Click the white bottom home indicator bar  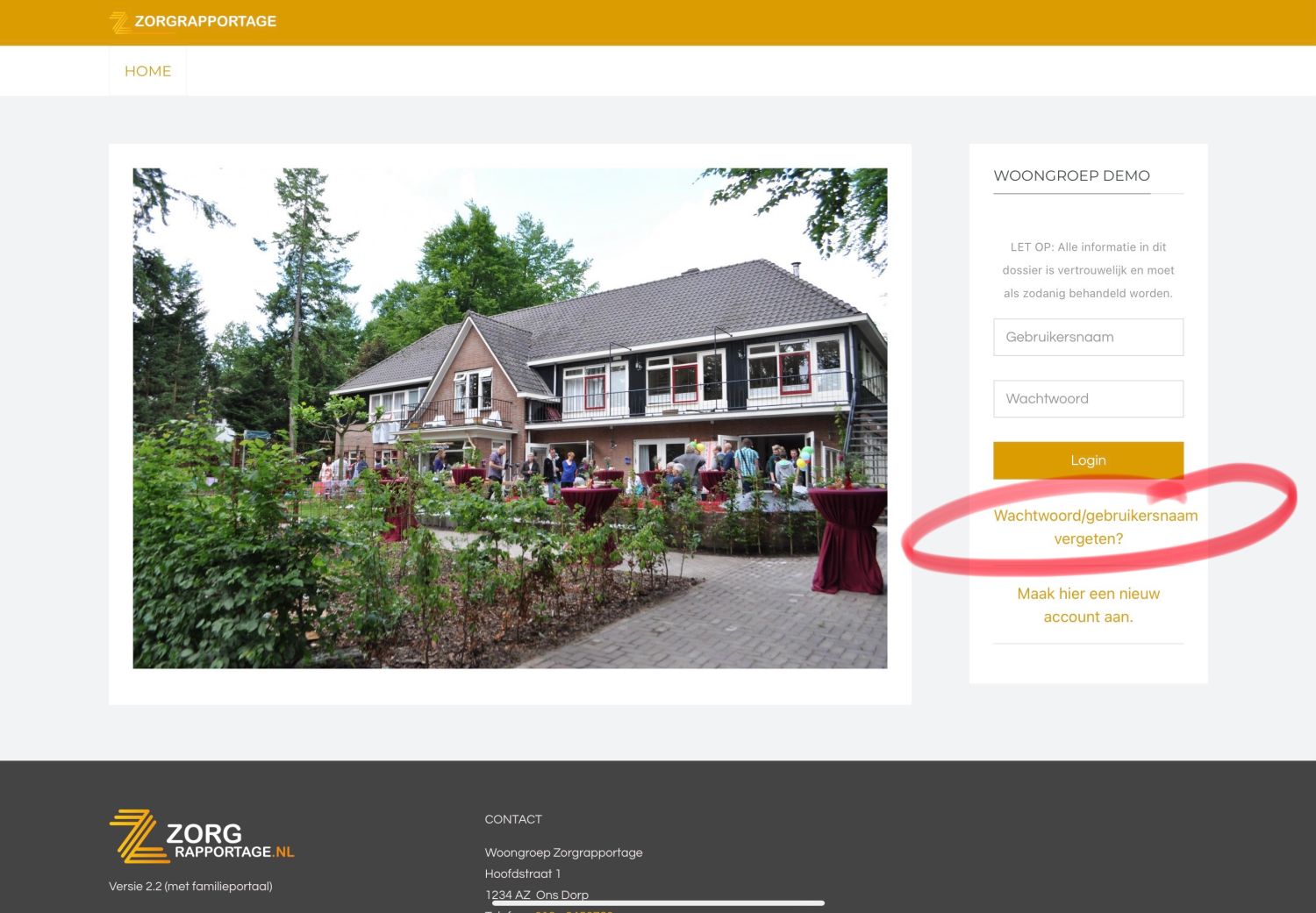(658, 902)
